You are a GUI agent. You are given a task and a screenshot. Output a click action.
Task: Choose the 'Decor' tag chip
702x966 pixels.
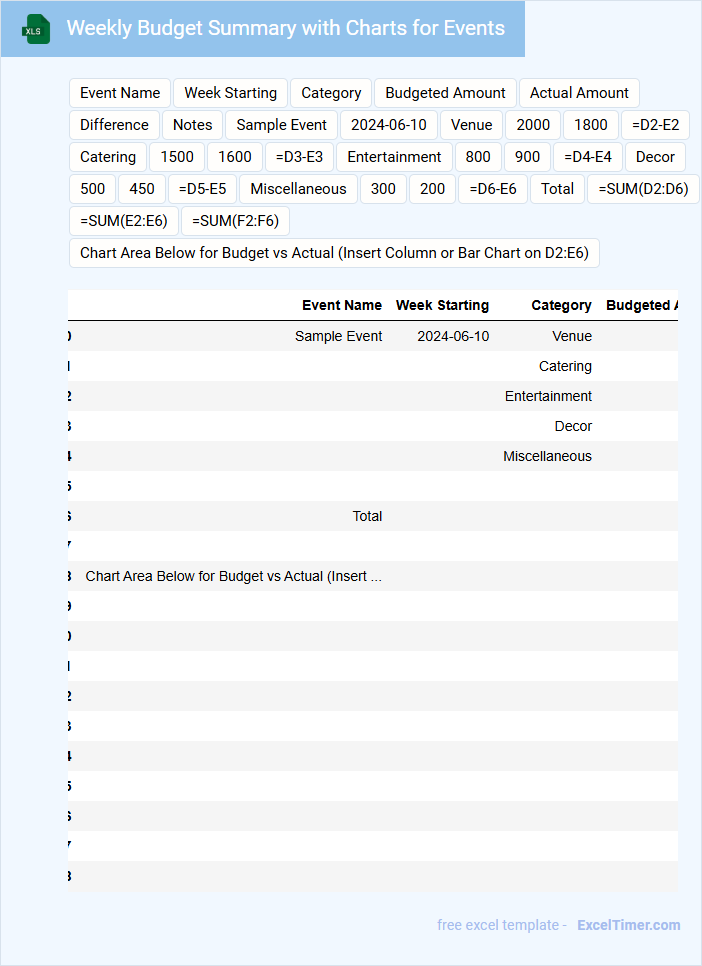click(x=655, y=157)
